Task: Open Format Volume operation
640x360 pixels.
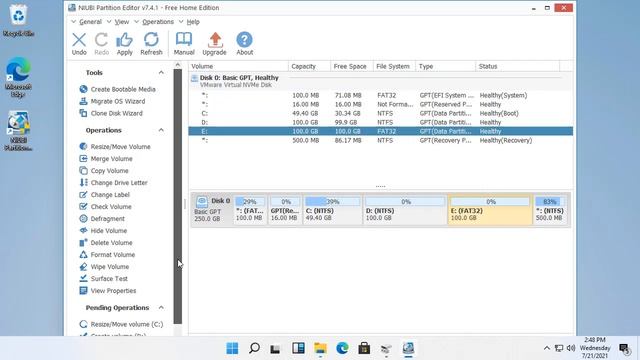Action: tap(107, 255)
